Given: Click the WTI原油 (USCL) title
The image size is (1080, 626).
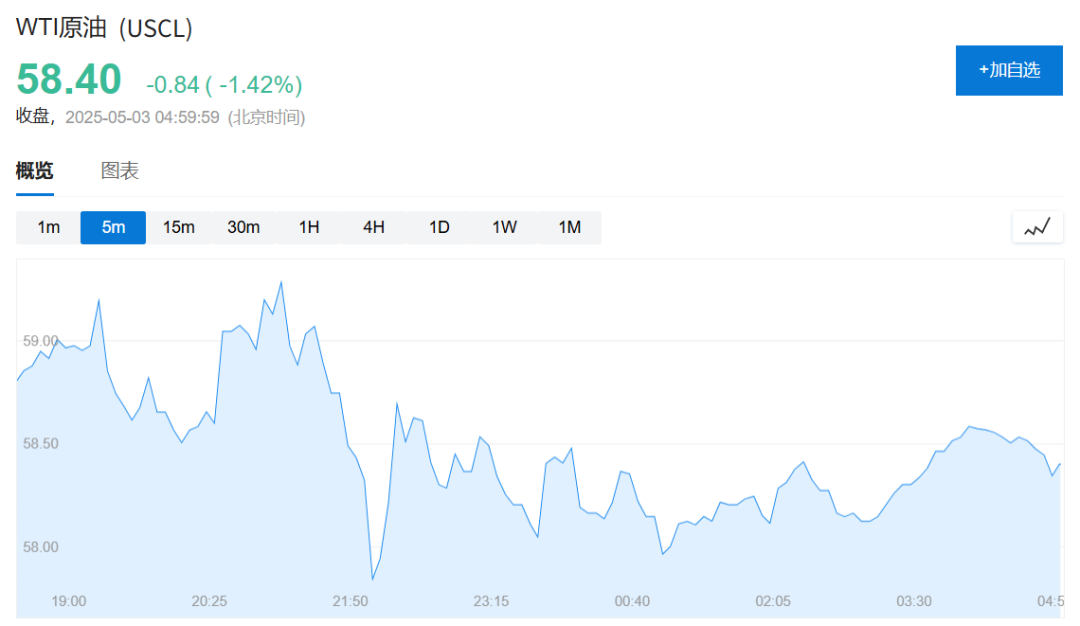Looking at the screenshot, I should [x=104, y=28].
